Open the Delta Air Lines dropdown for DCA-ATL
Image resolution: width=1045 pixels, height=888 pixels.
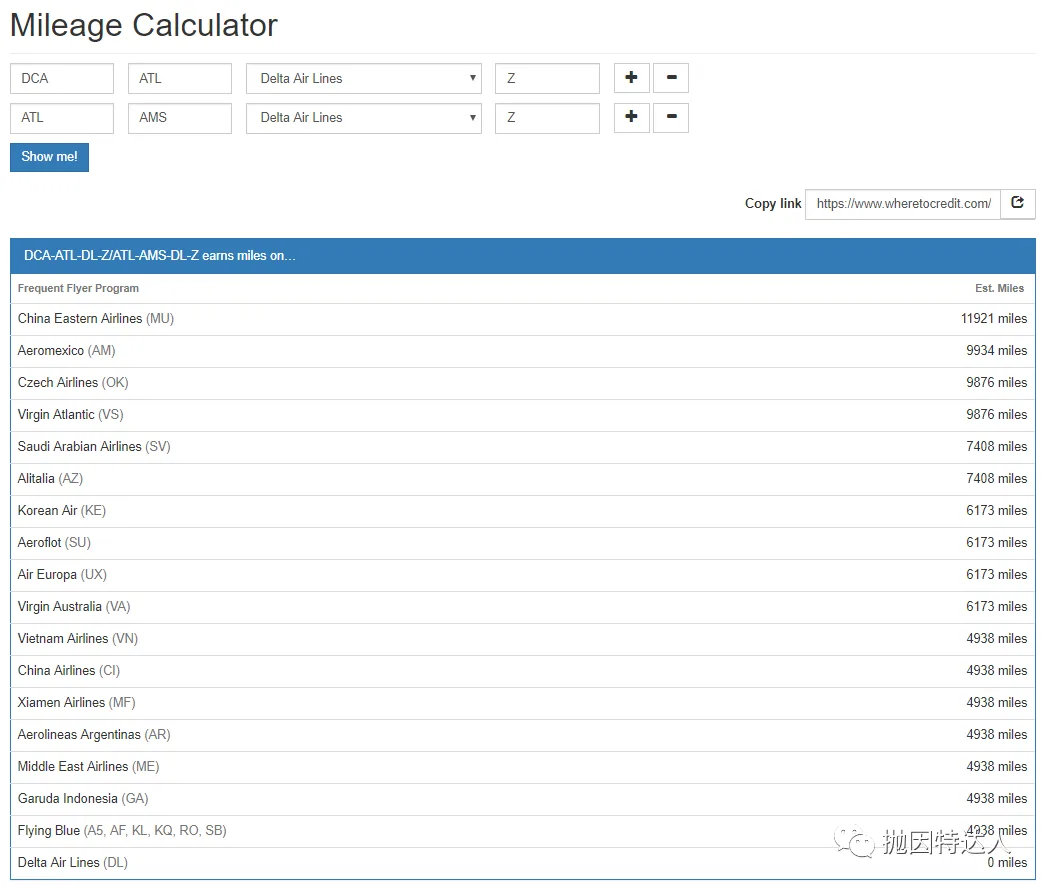coord(364,79)
